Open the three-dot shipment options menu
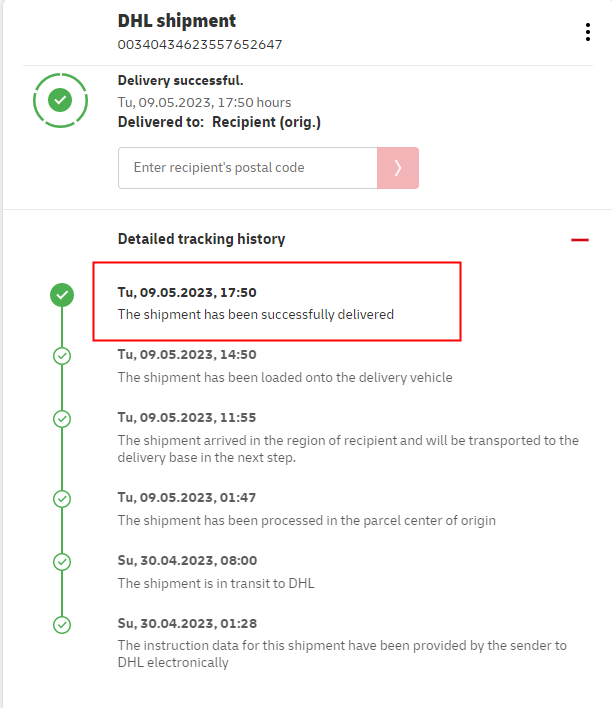The width and height of the screenshot is (612, 708). 588,32
